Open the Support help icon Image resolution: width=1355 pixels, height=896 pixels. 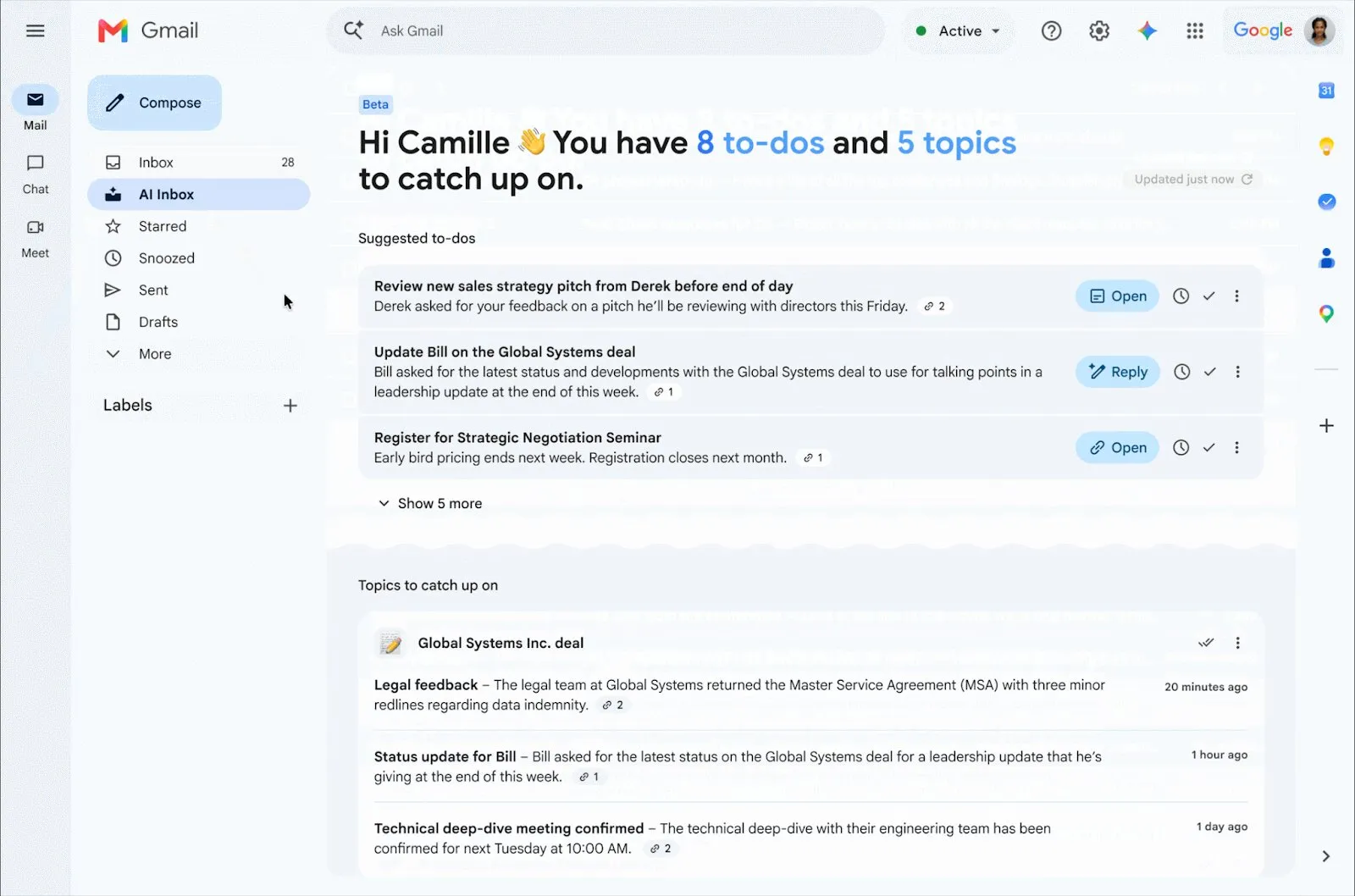pyautogui.click(x=1051, y=31)
